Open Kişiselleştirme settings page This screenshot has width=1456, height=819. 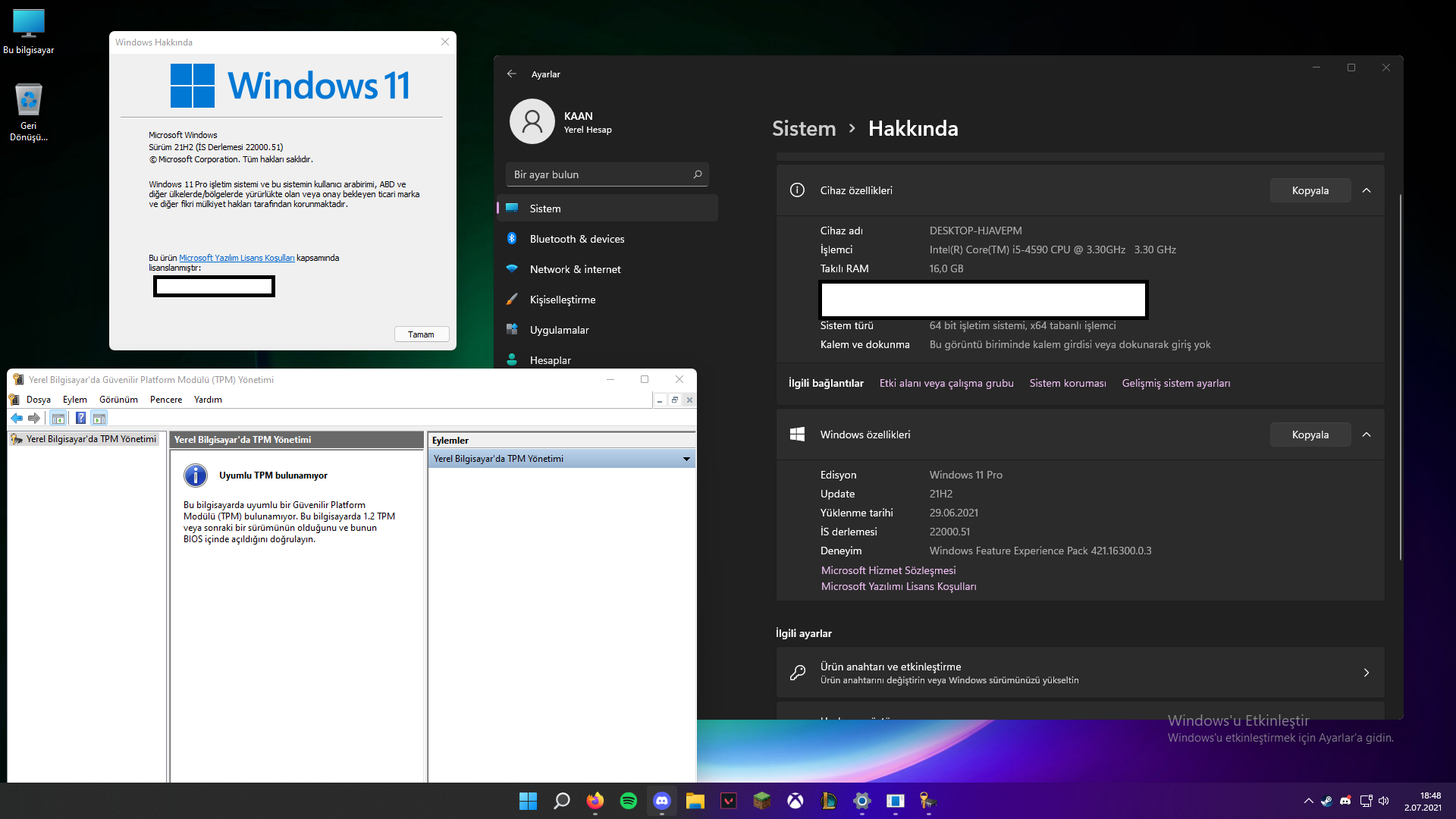(x=562, y=300)
